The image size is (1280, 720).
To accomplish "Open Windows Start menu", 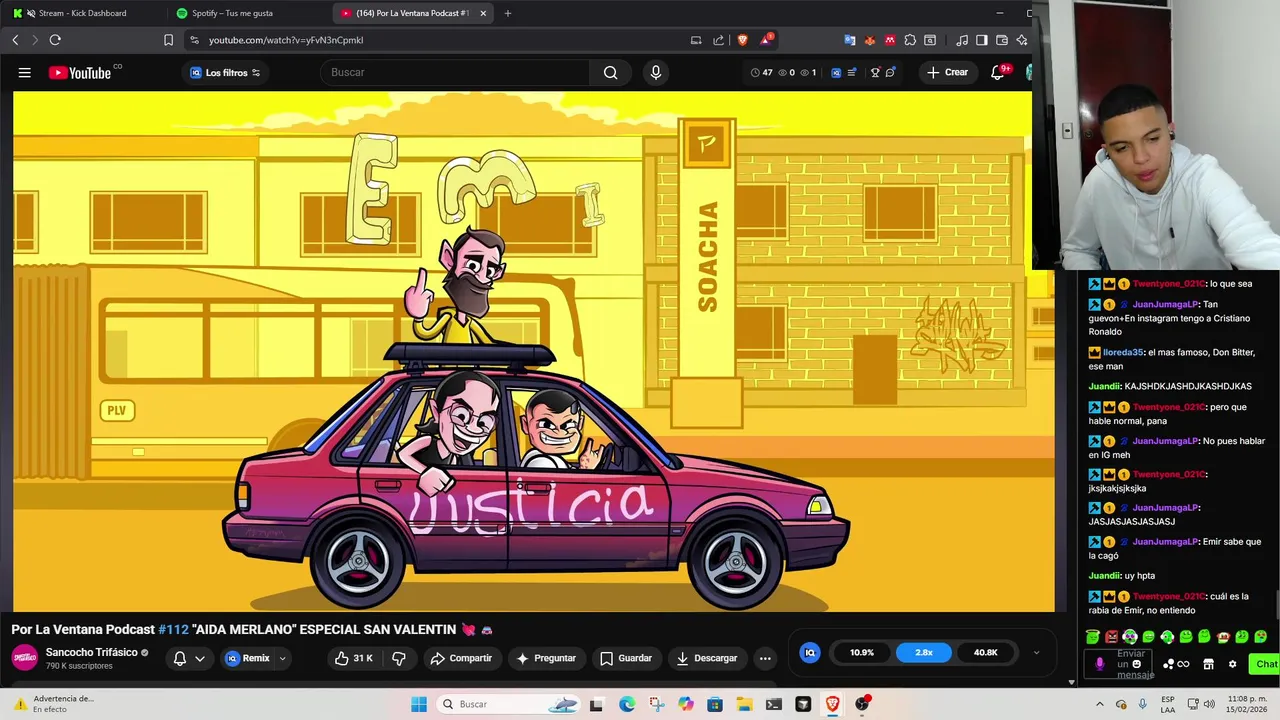I will coord(419,704).
